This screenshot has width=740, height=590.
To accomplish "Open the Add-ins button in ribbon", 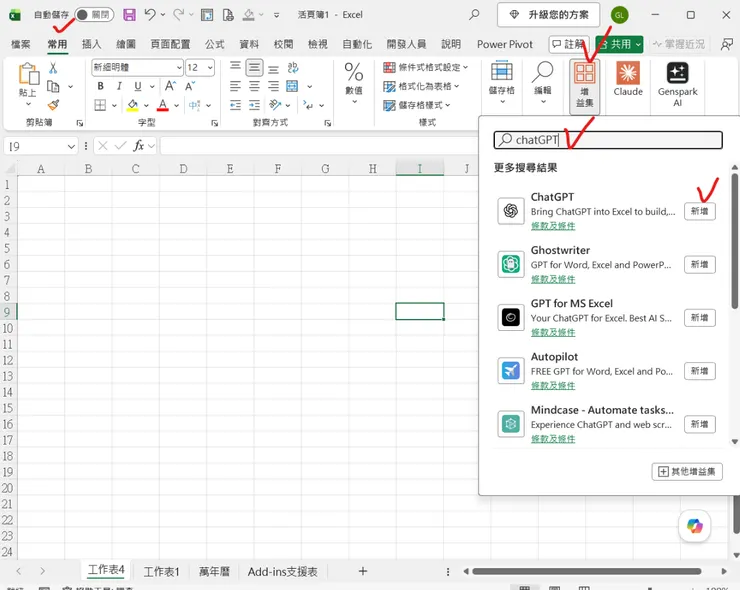I will (584, 87).
